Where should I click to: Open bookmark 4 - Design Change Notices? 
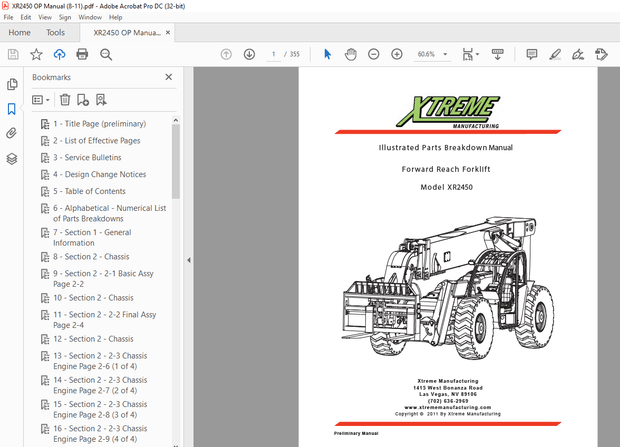click(99, 174)
